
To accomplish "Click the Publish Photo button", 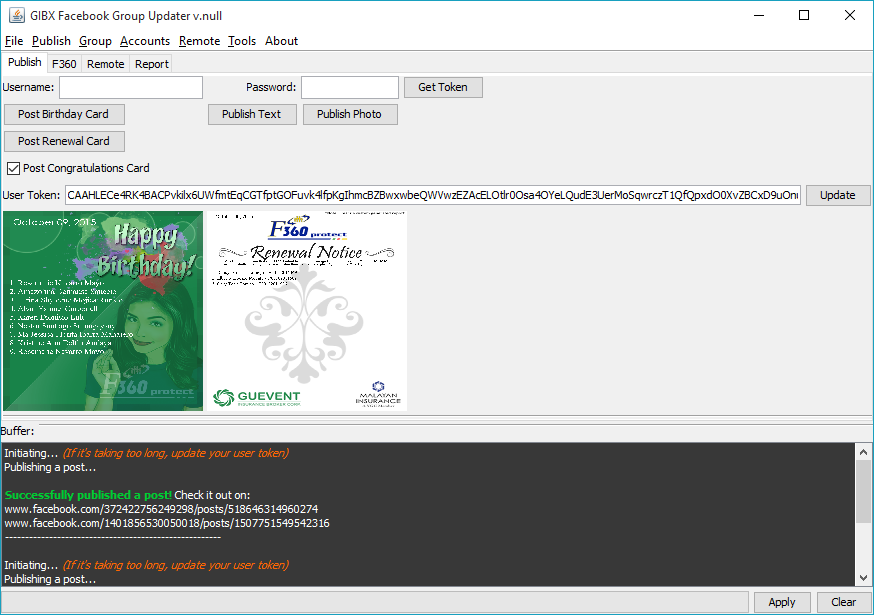I will (x=349, y=114).
